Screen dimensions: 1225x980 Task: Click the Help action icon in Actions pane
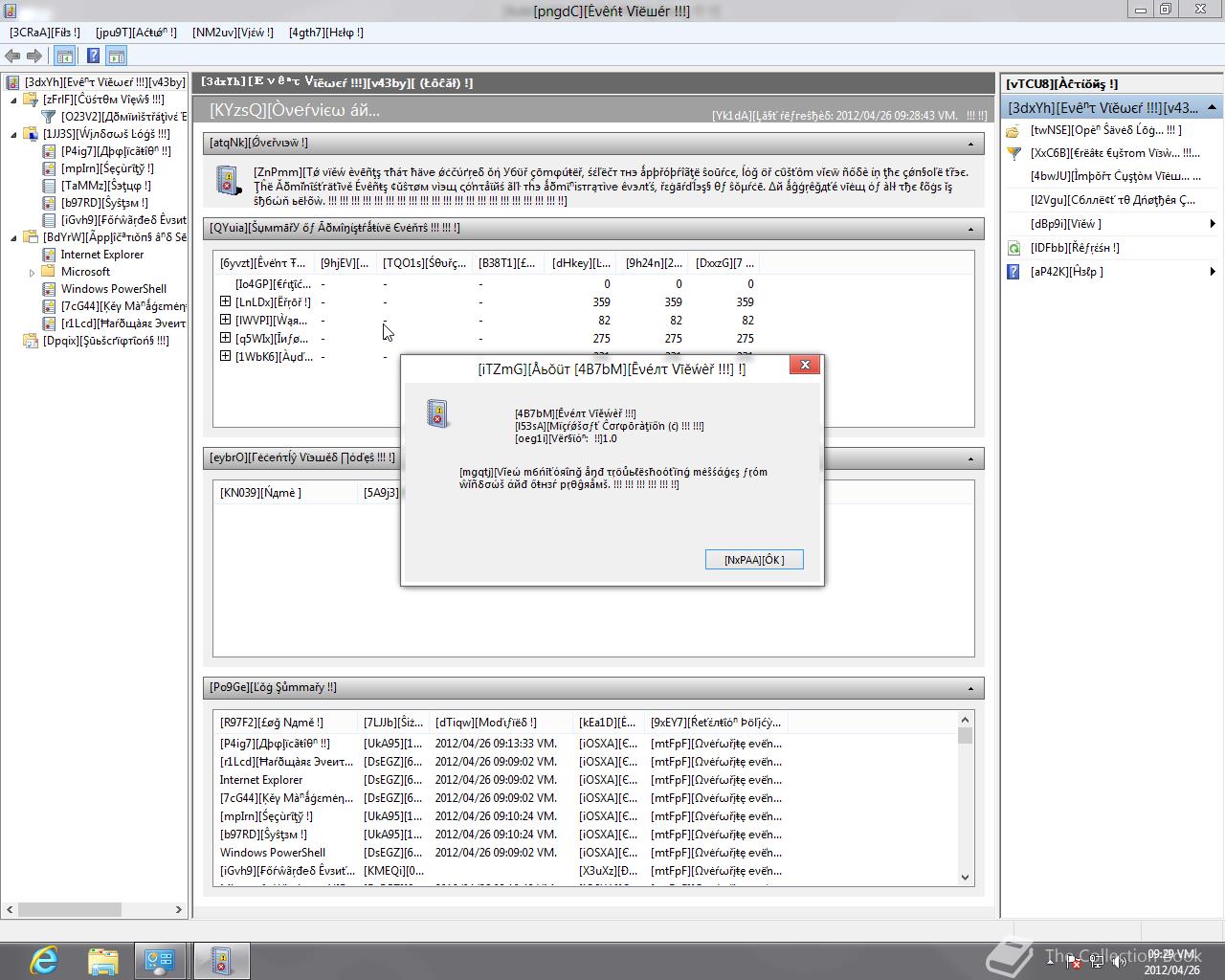pos(1013,272)
